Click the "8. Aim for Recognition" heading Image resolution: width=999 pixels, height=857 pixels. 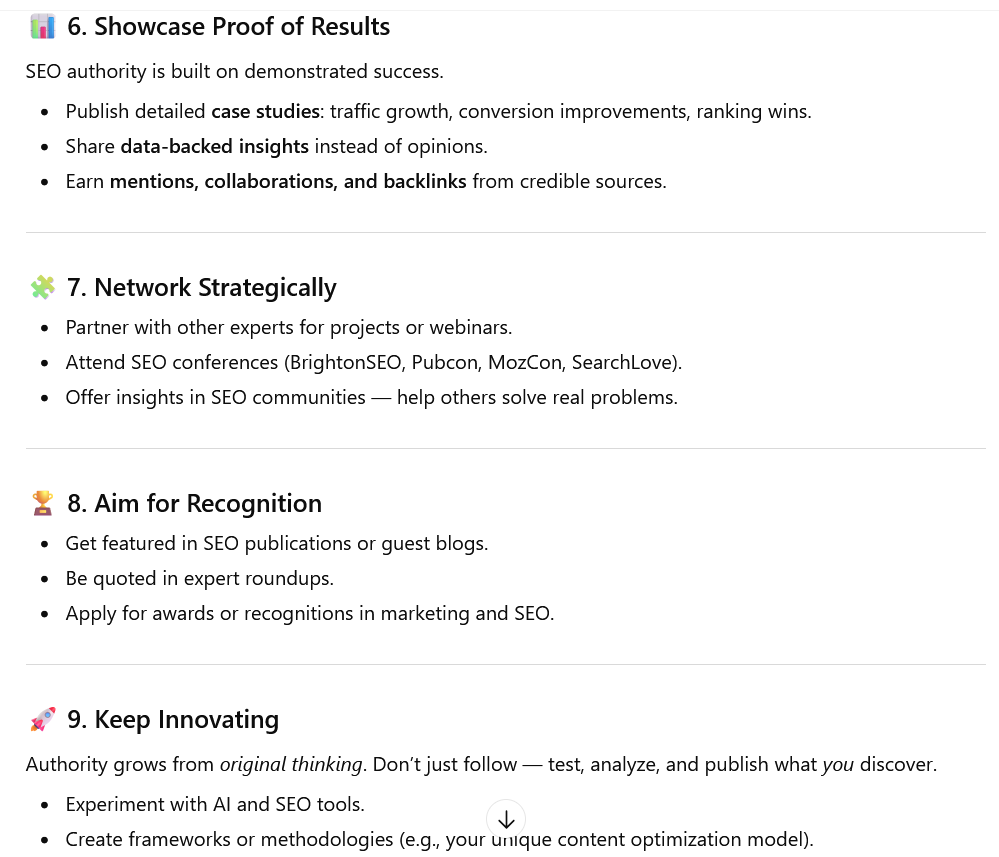click(x=194, y=504)
